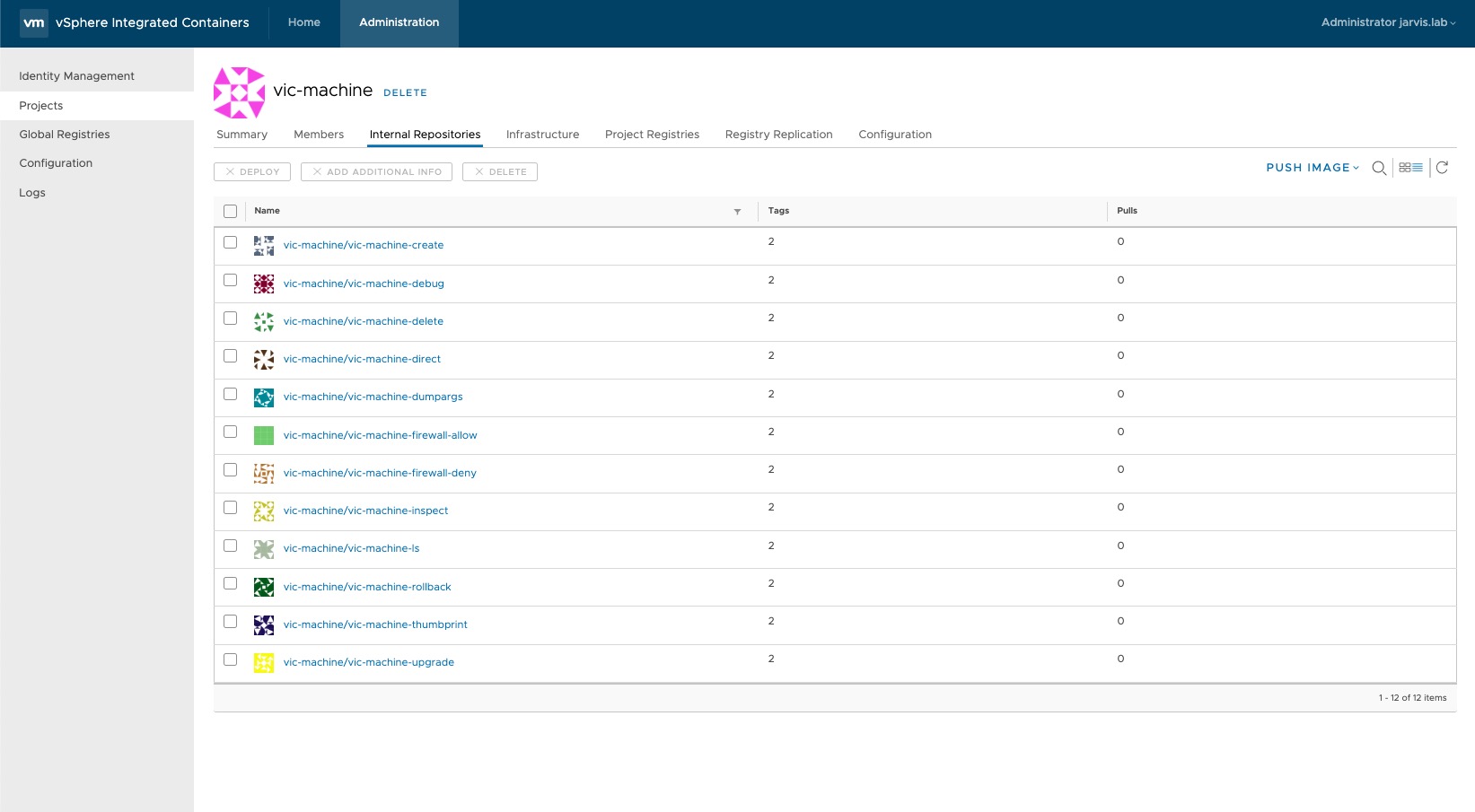This screenshot has width=1475, height=812.
Task: Check the vic-machine-upgrade row checkbox
Action: coord(230,659)
